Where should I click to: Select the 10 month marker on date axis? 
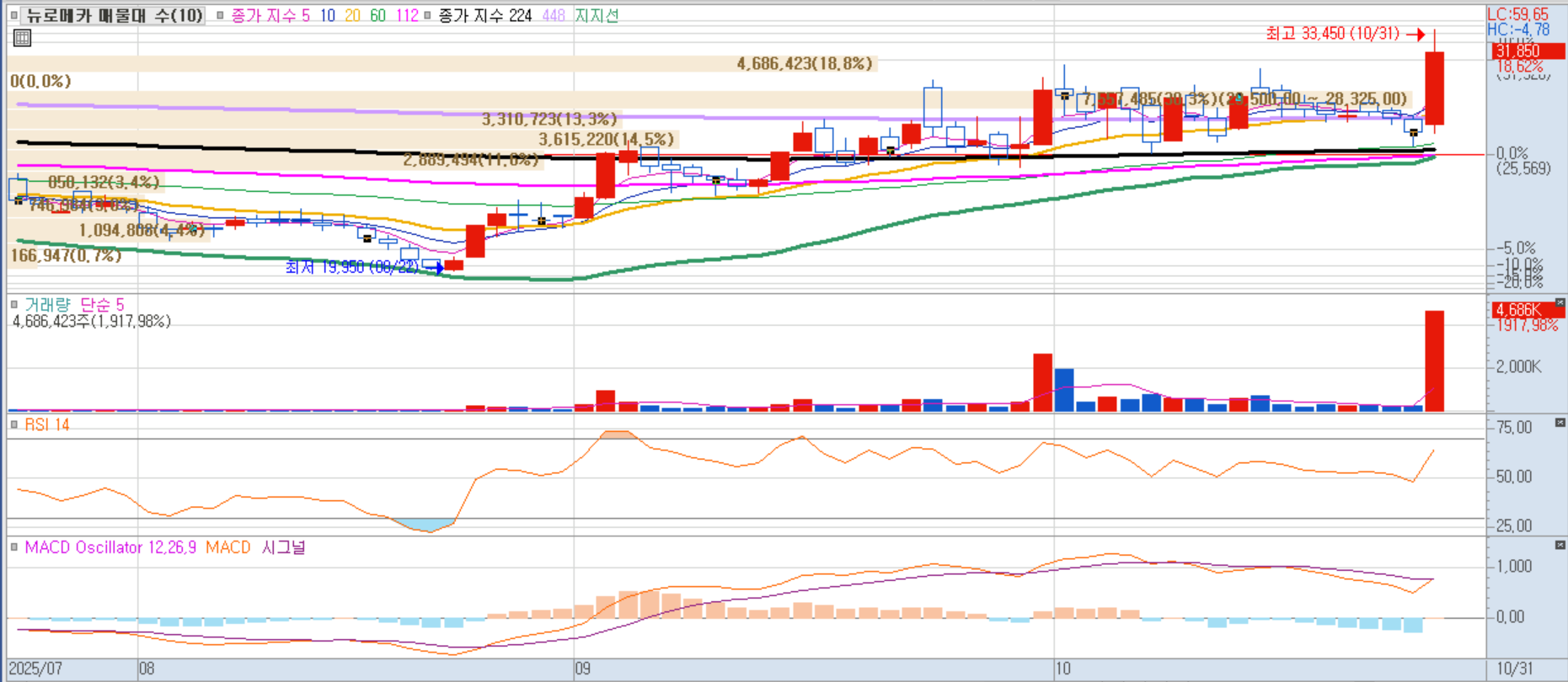1063,669
